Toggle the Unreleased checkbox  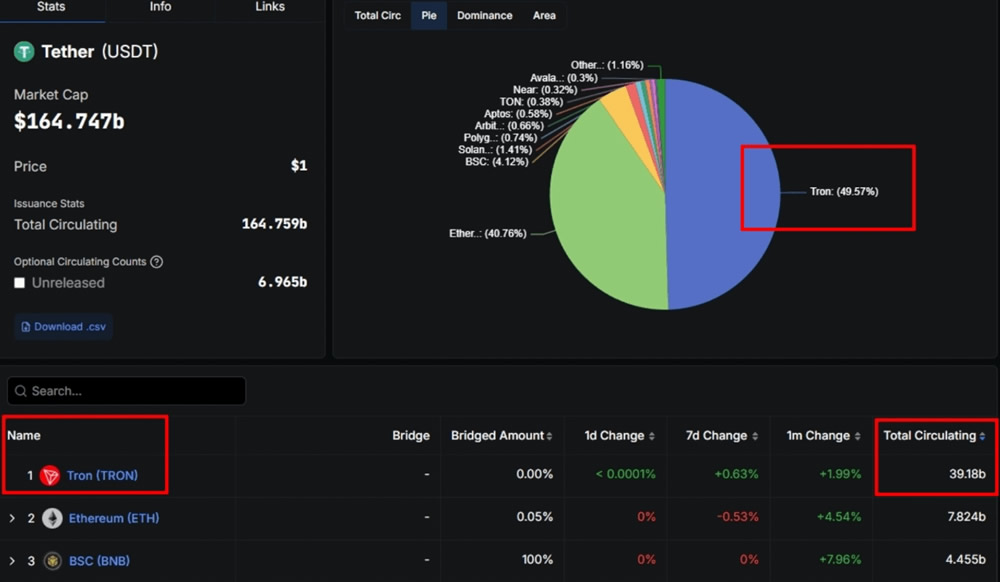pos(20,283)
